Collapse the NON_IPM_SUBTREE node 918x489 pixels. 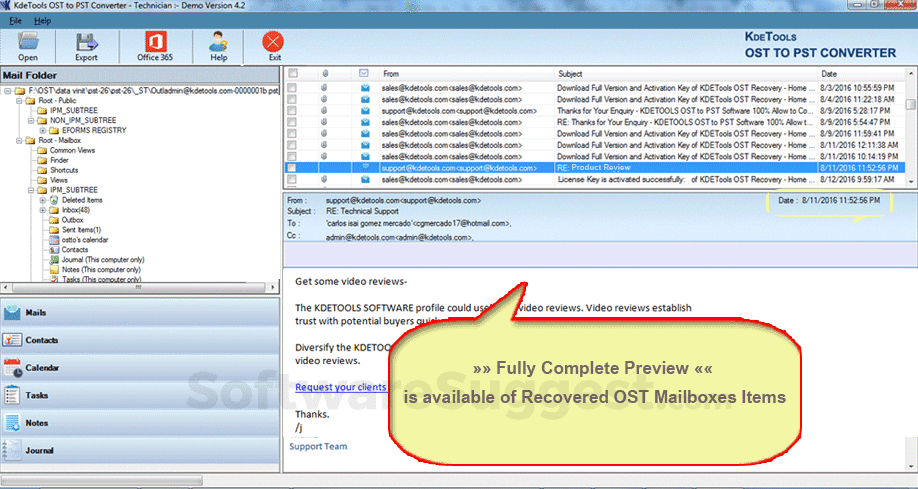pos(30,121)
